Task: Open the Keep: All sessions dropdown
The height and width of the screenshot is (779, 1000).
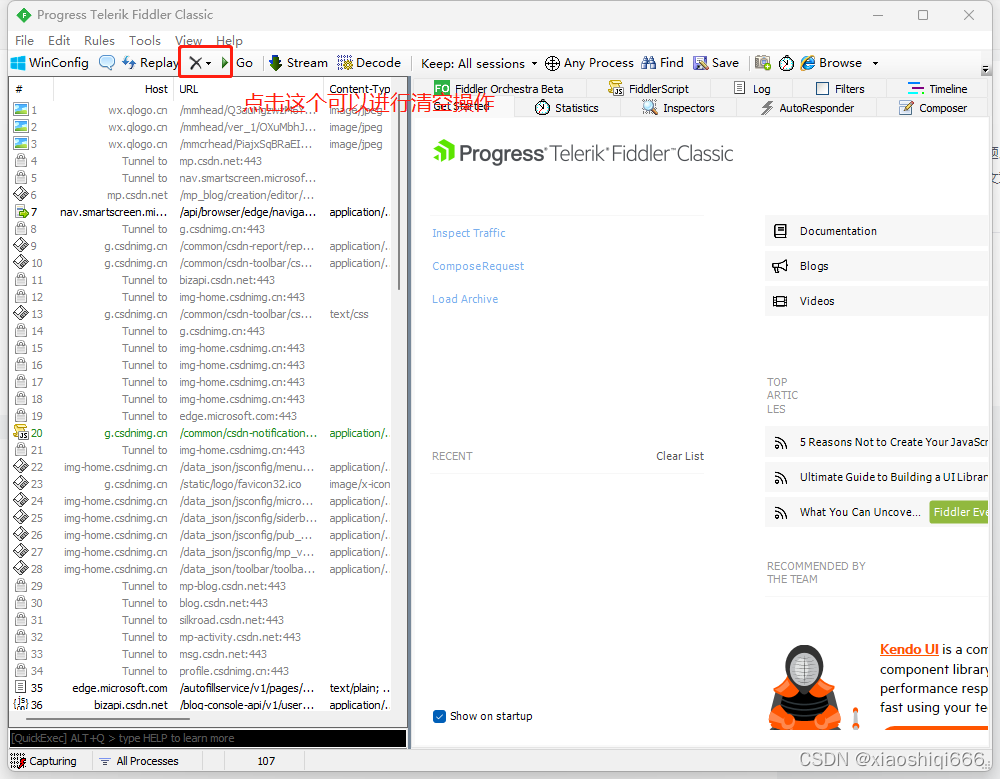Action: (x=479, y=63)
